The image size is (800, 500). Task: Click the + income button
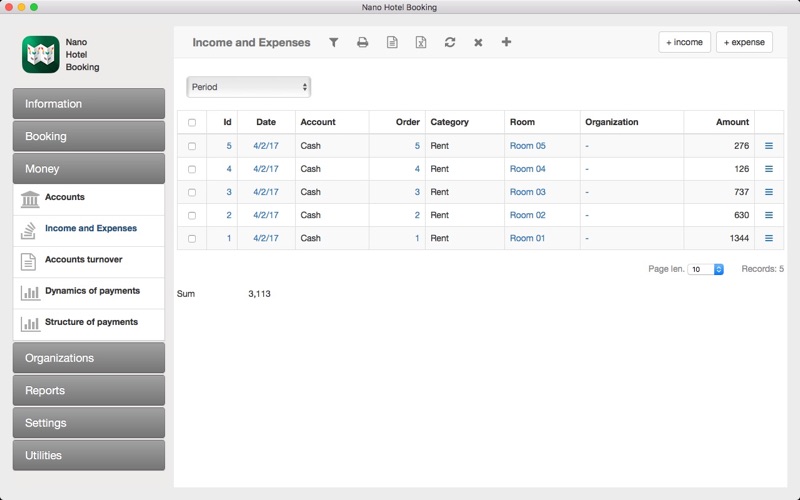[x=684, y=42]
